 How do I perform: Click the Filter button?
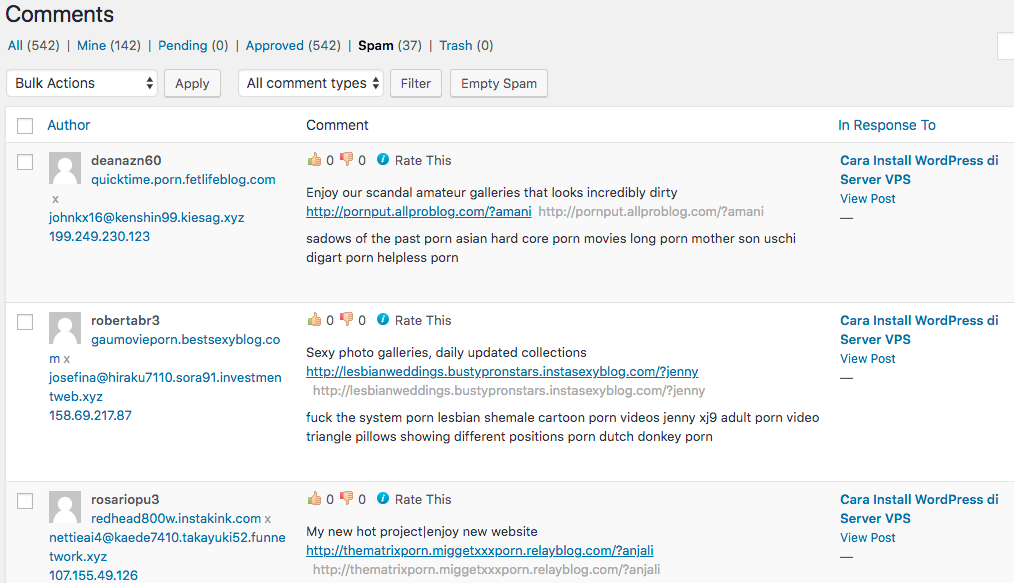(x=415, y=83)
